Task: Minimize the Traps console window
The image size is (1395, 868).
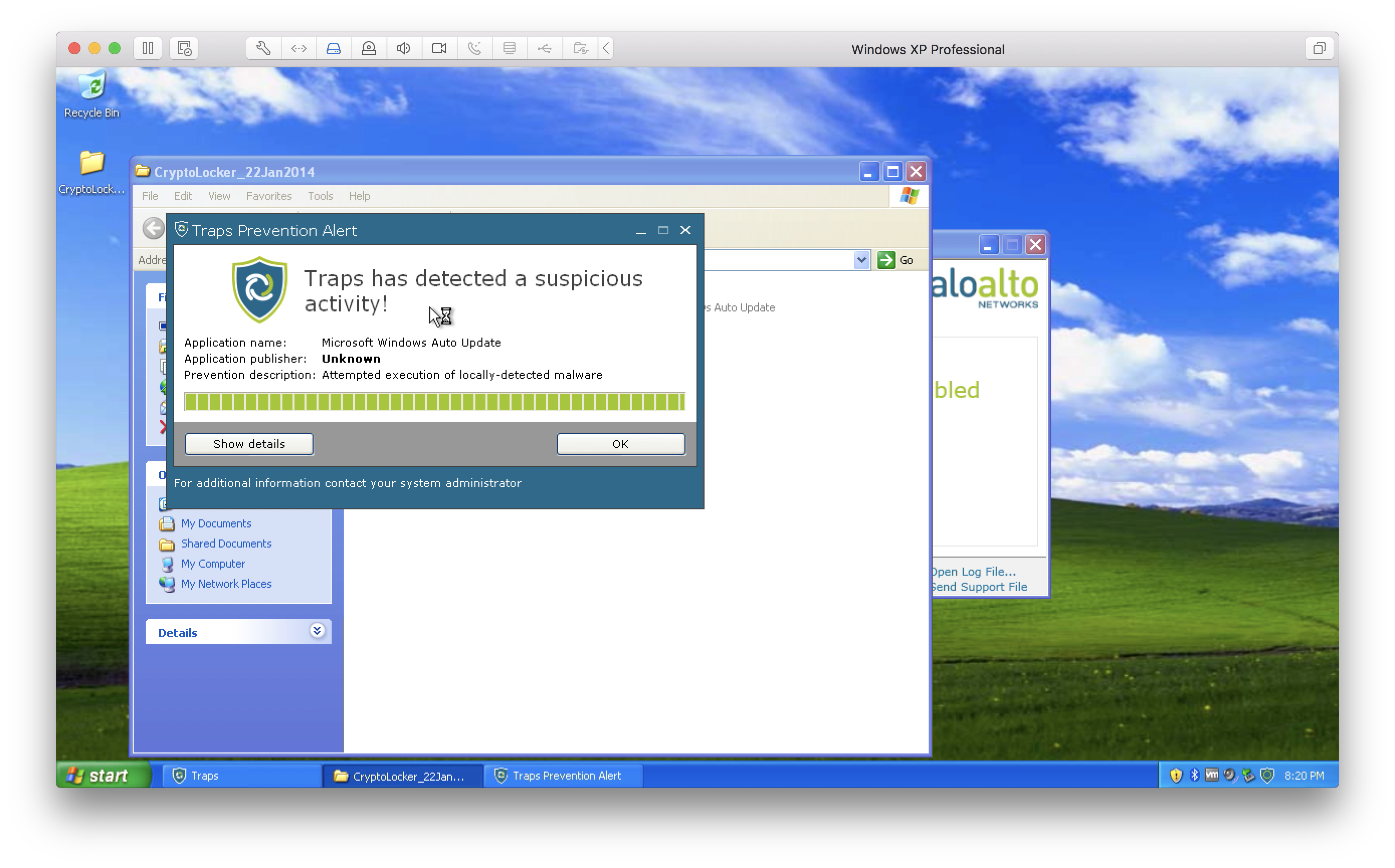Action: pos(988,245)
